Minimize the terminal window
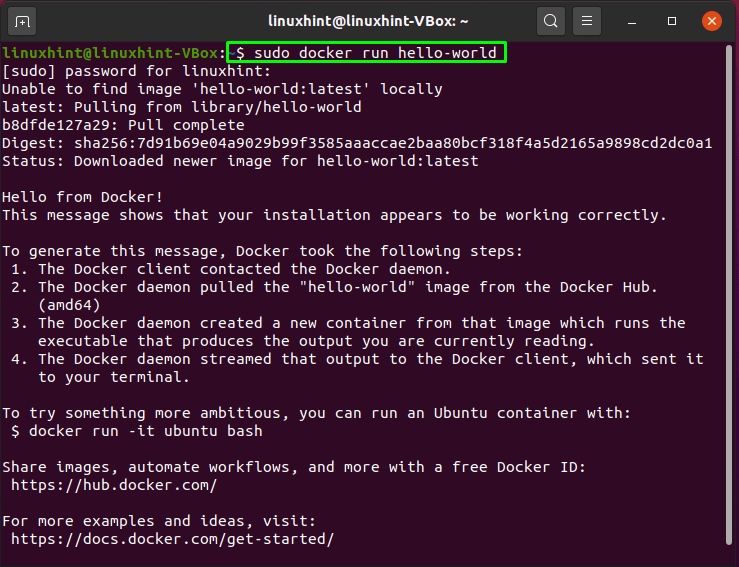Viewport: 739px width, 567px height. click(x=632, y=22)
